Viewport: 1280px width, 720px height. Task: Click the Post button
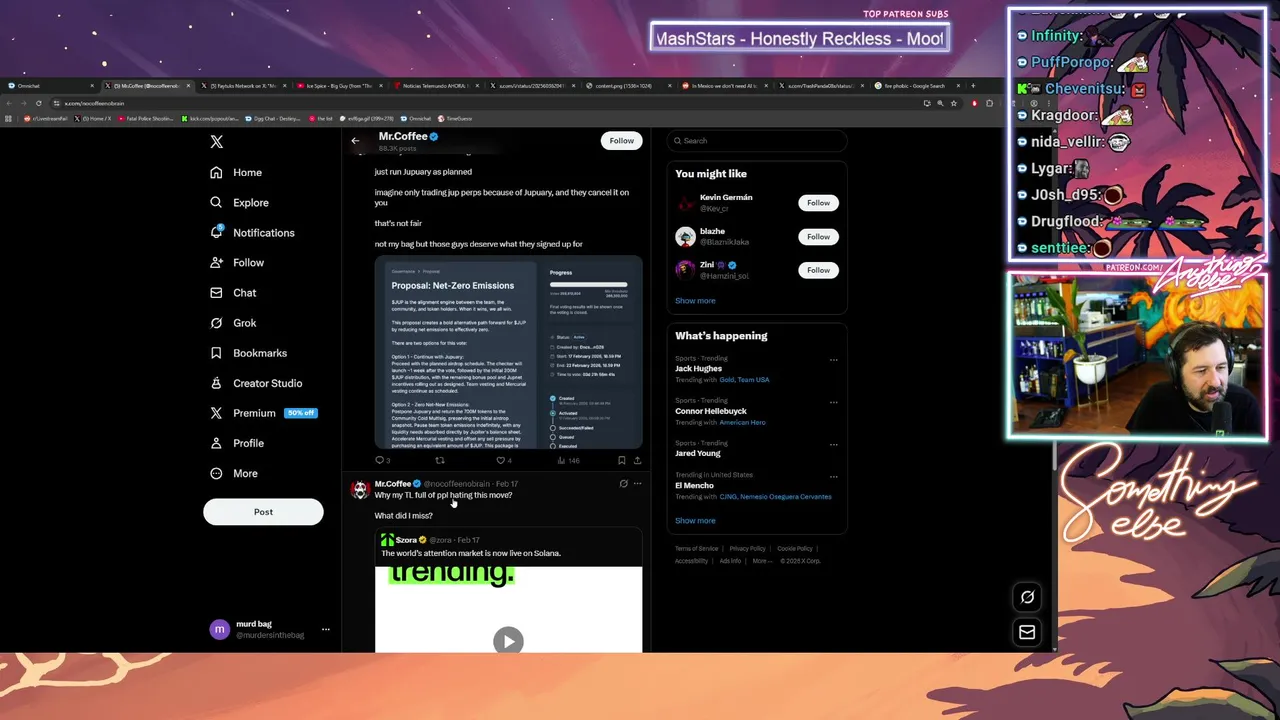(x=263, y=512)
